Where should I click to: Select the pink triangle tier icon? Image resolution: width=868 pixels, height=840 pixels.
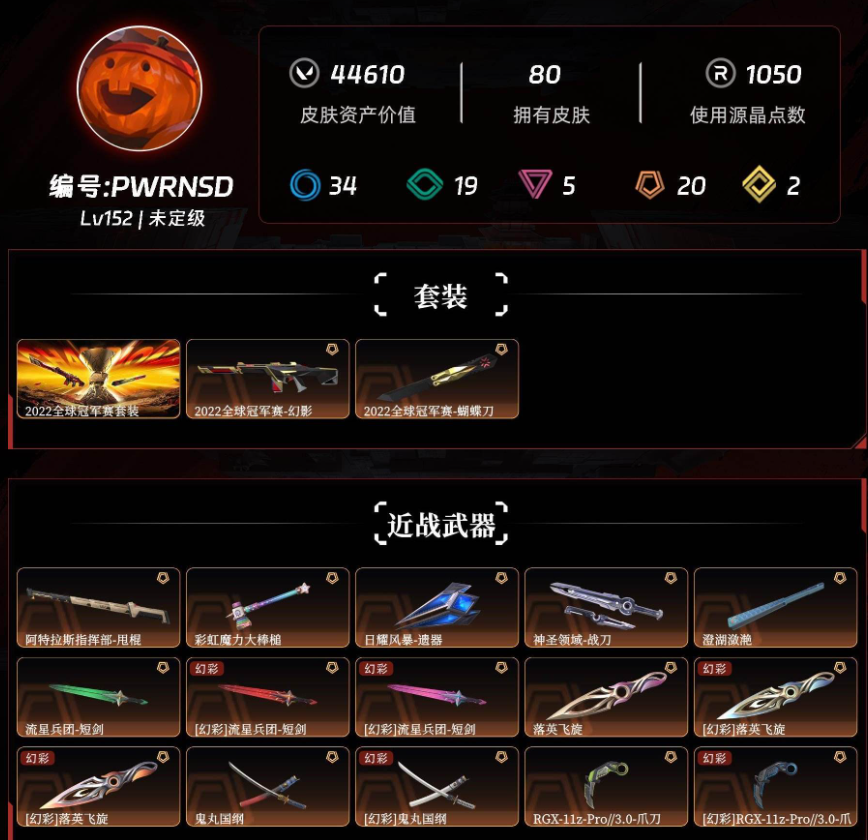535,184
